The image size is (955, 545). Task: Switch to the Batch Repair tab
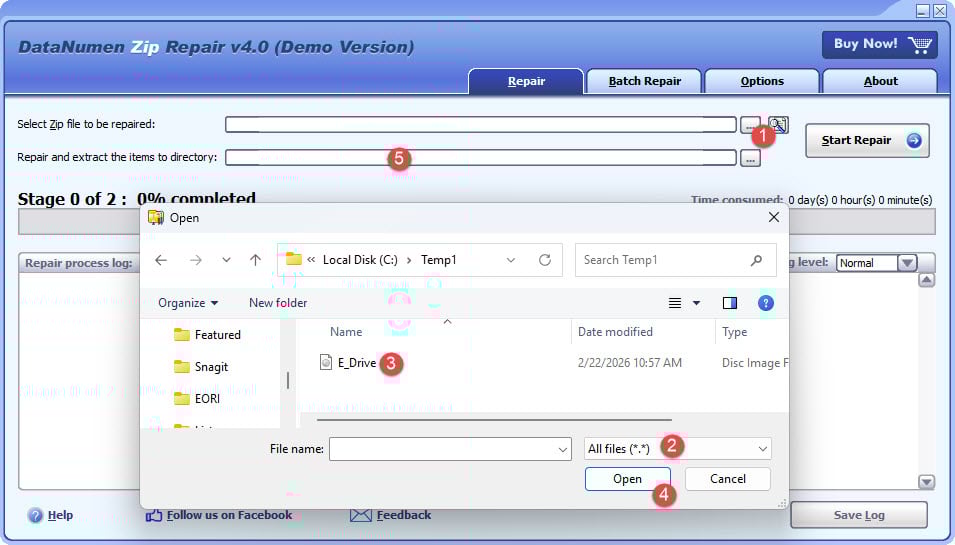[644, 82]
